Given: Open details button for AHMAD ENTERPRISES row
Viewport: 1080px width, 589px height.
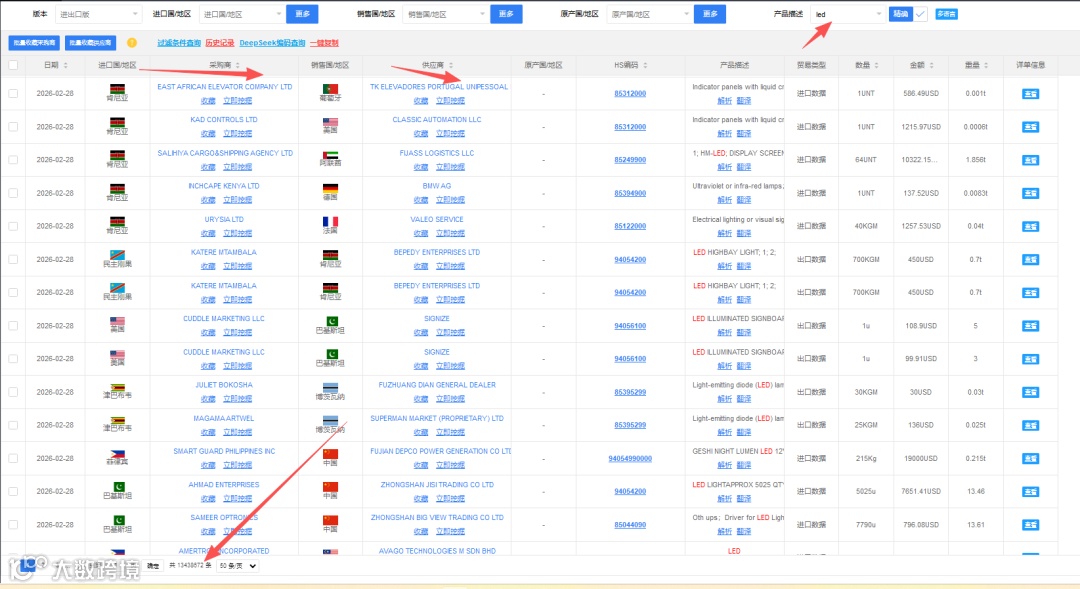Looking at the screenshot, I should click(x=1030, y=492).
